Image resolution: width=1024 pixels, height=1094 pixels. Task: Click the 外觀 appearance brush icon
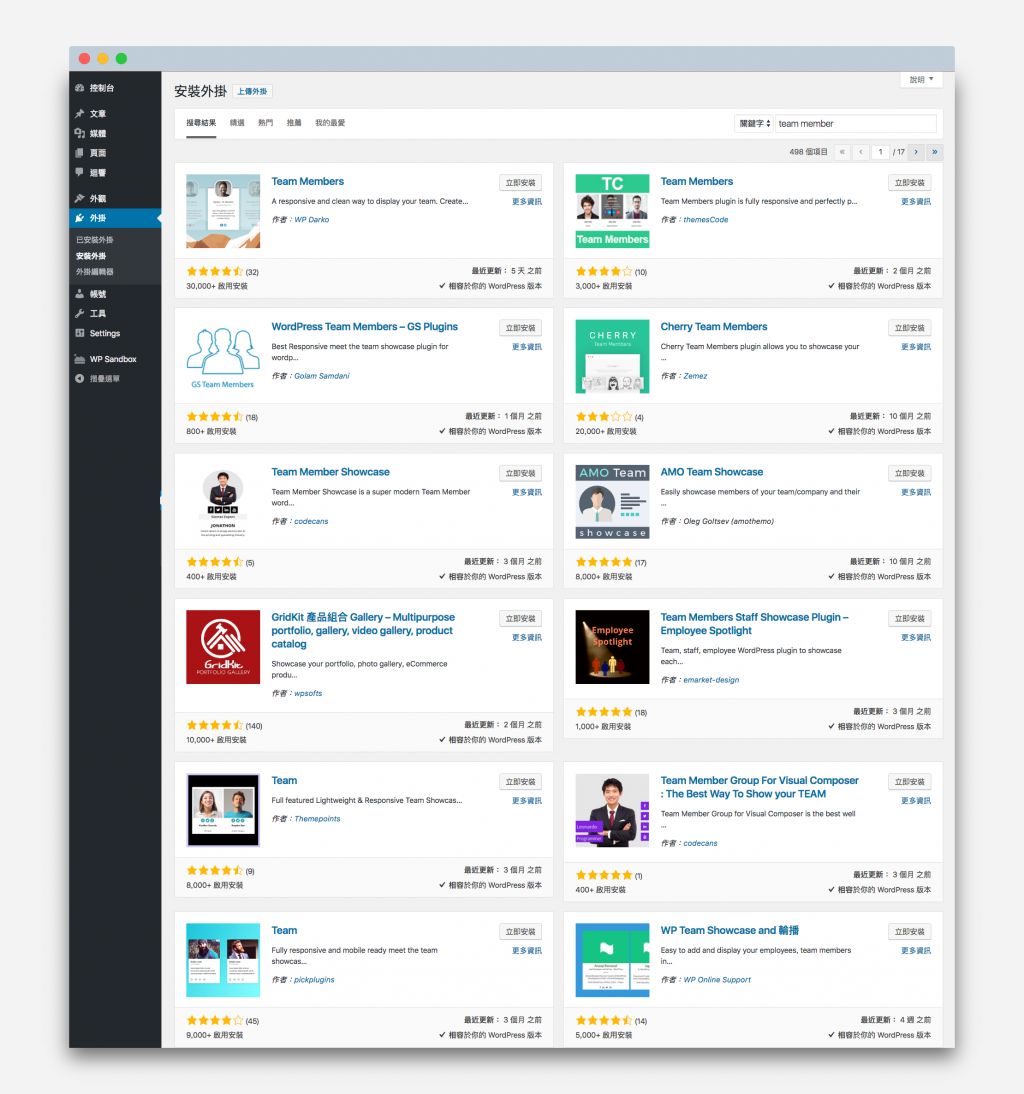point(80,198)
